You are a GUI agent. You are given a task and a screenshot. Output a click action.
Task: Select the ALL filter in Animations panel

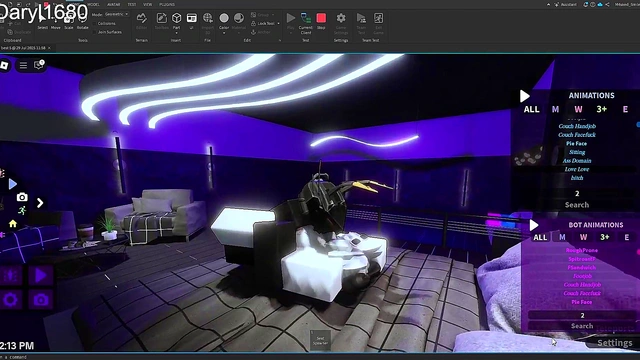click(531, 109)
